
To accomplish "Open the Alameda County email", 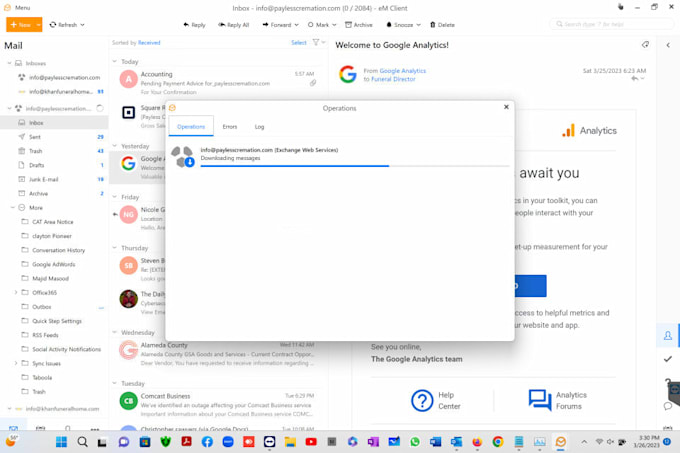I will pos(218,354).
